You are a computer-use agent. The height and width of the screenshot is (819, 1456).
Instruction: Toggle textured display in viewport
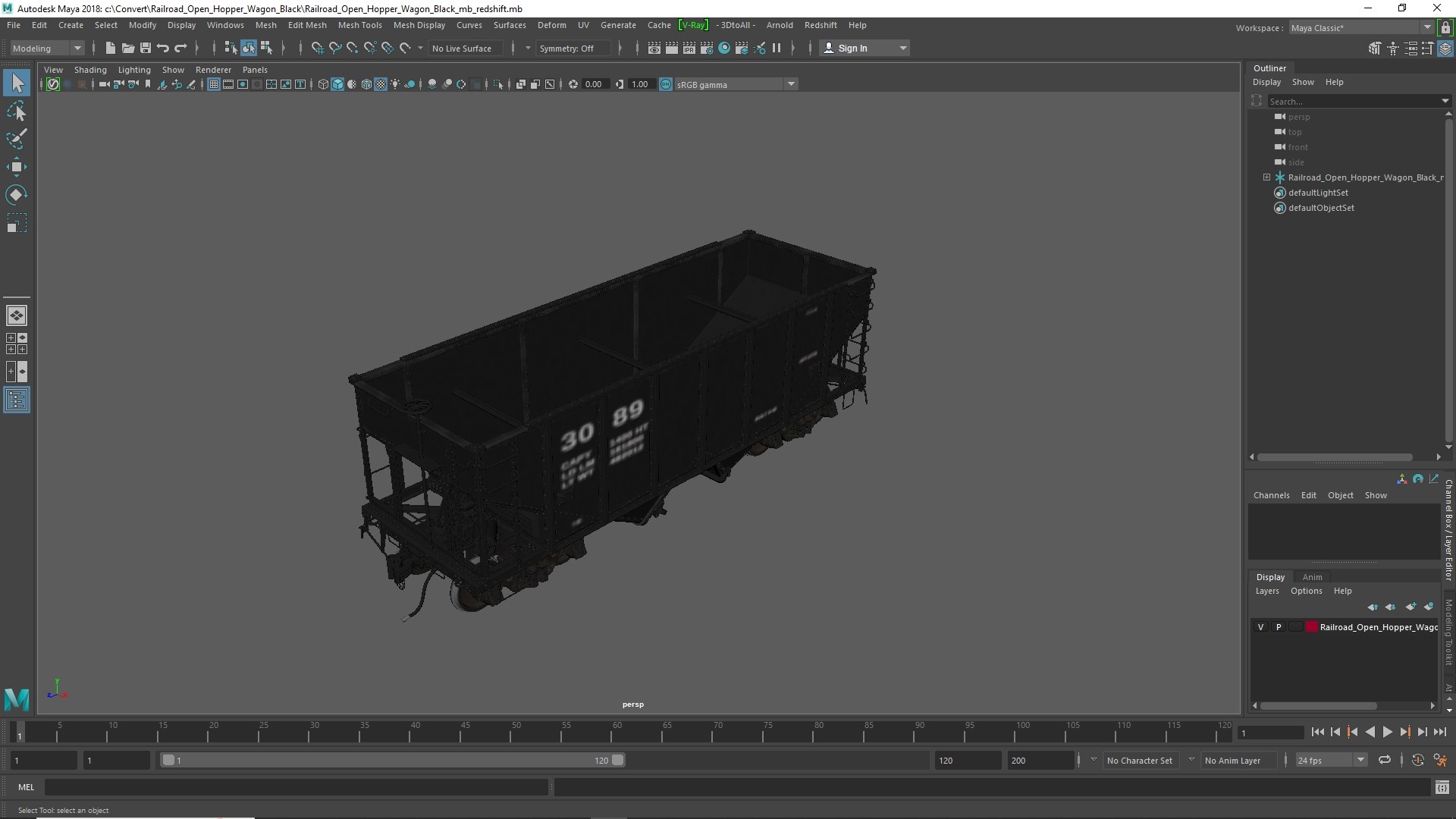click(x=381, y=84)
